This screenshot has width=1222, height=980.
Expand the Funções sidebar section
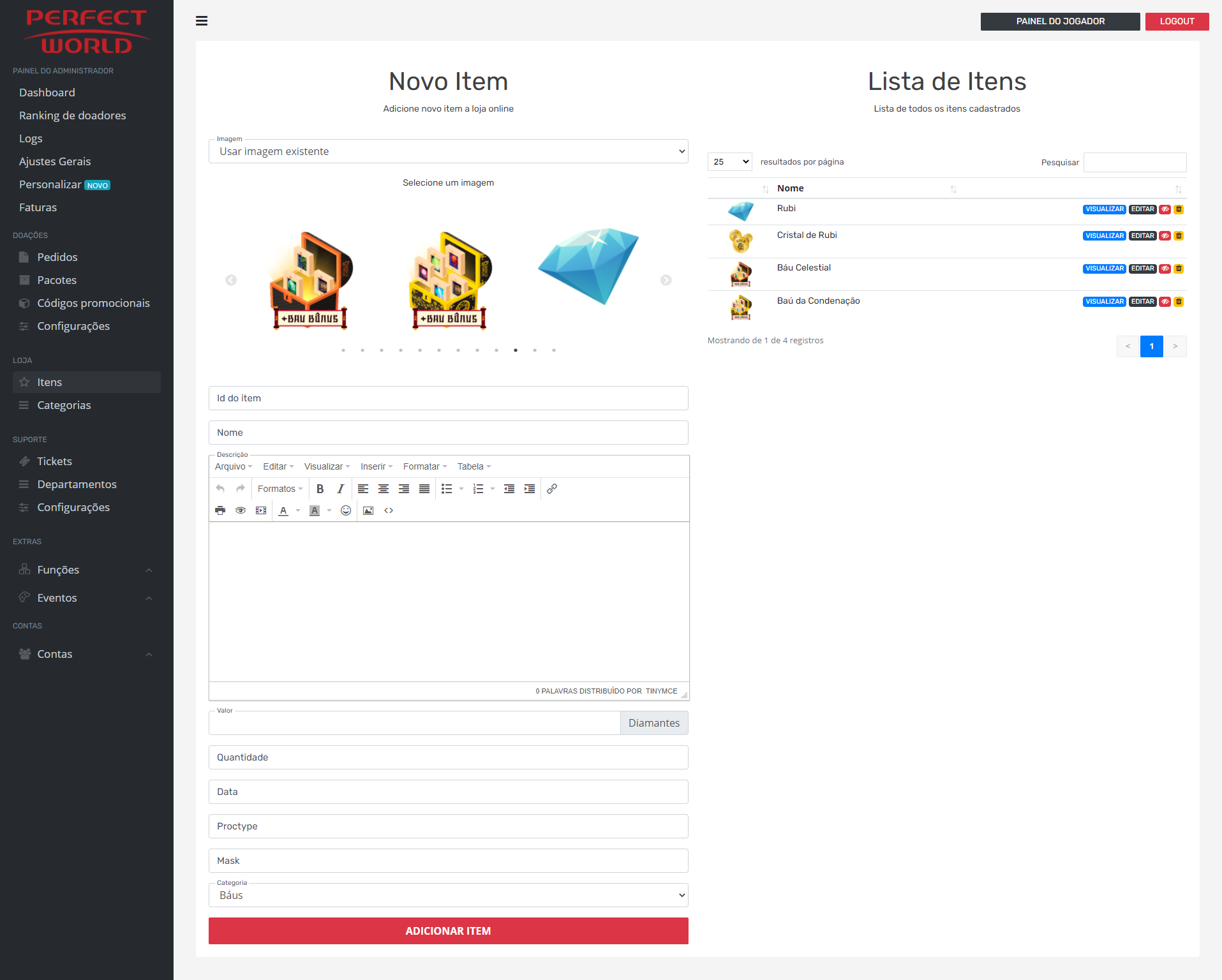(86, 570)
